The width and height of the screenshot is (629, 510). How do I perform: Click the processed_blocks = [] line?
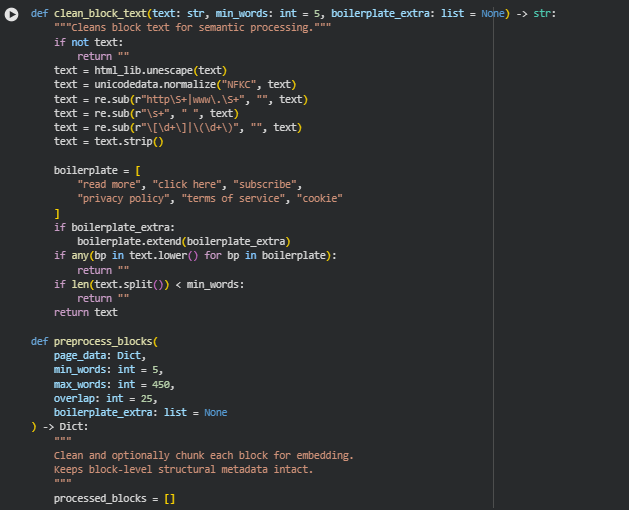point(114,497)
